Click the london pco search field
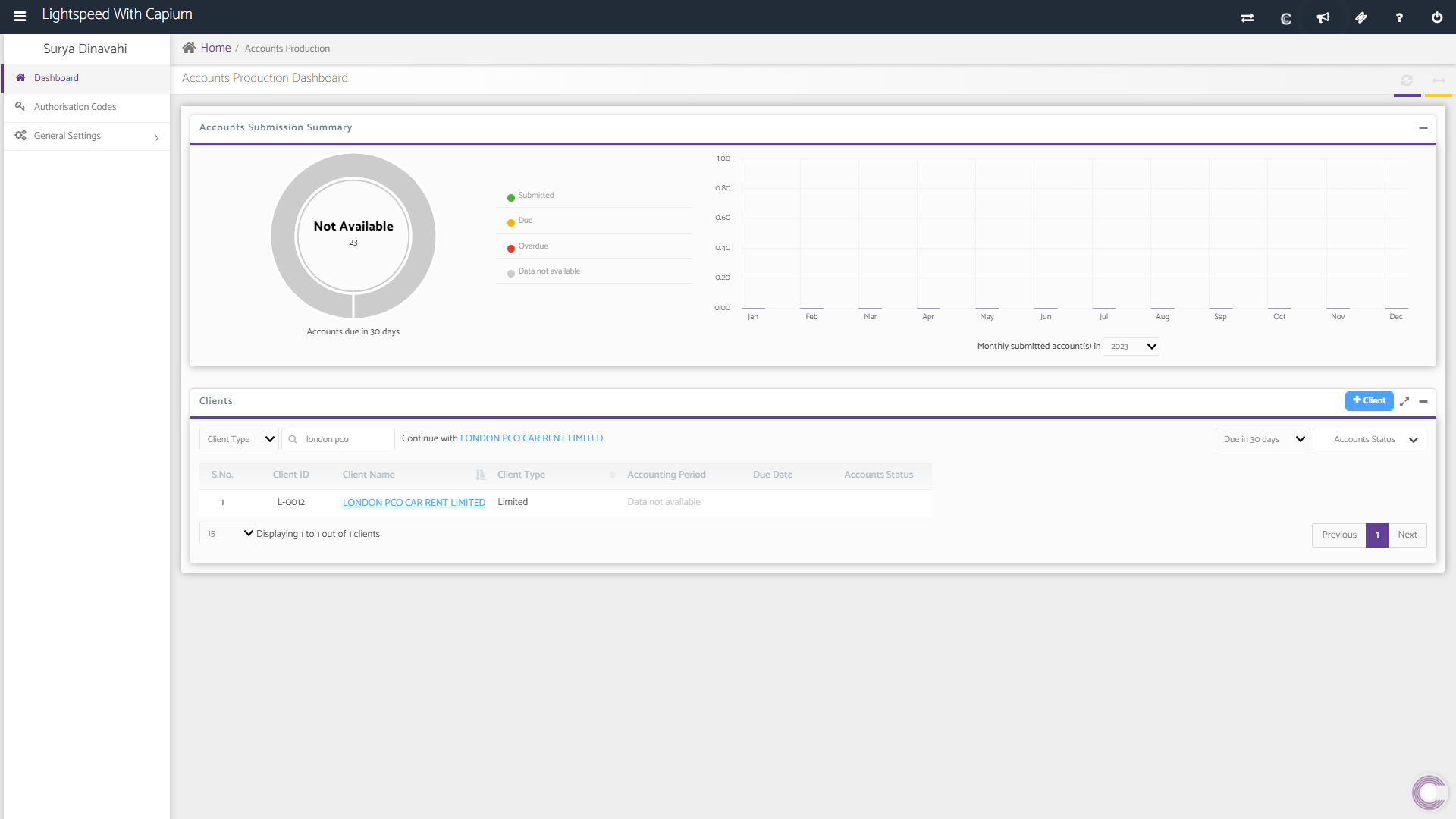This screenshot has height=819, width=1456. pos(345,439)
